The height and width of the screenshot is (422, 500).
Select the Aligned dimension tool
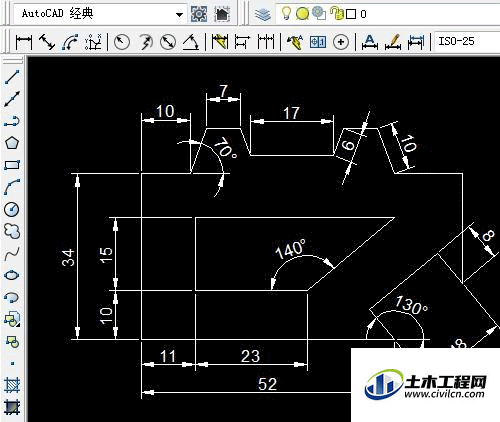tap(47, 42)
